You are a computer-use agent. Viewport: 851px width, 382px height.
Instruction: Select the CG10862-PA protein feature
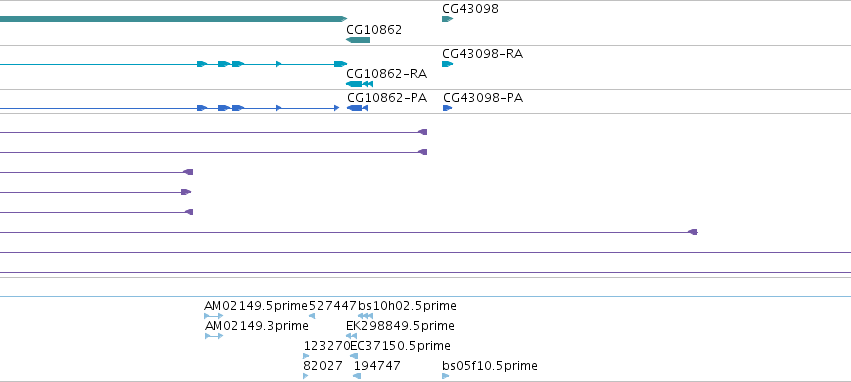358,108
